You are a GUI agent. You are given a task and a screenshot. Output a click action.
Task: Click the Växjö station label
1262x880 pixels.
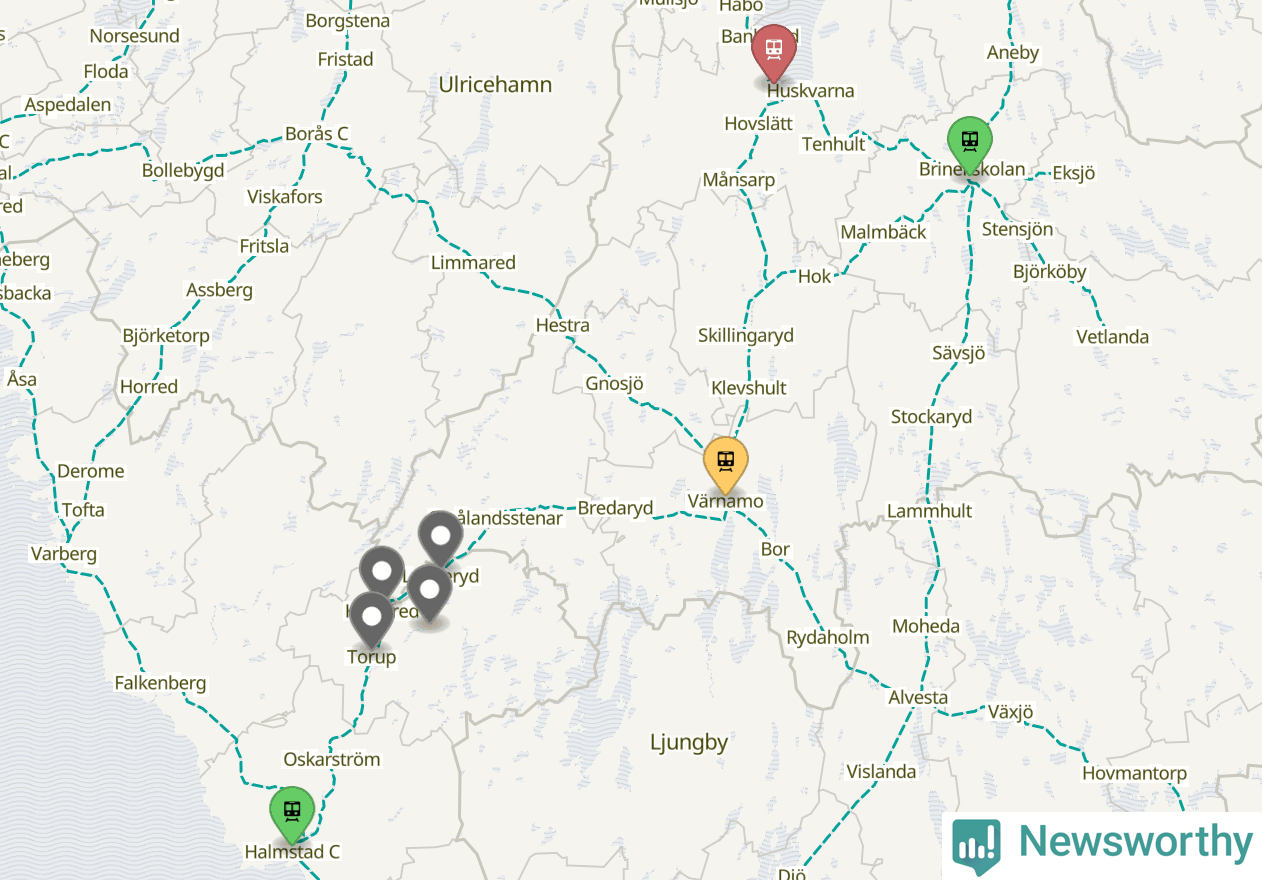[1010, 713]
